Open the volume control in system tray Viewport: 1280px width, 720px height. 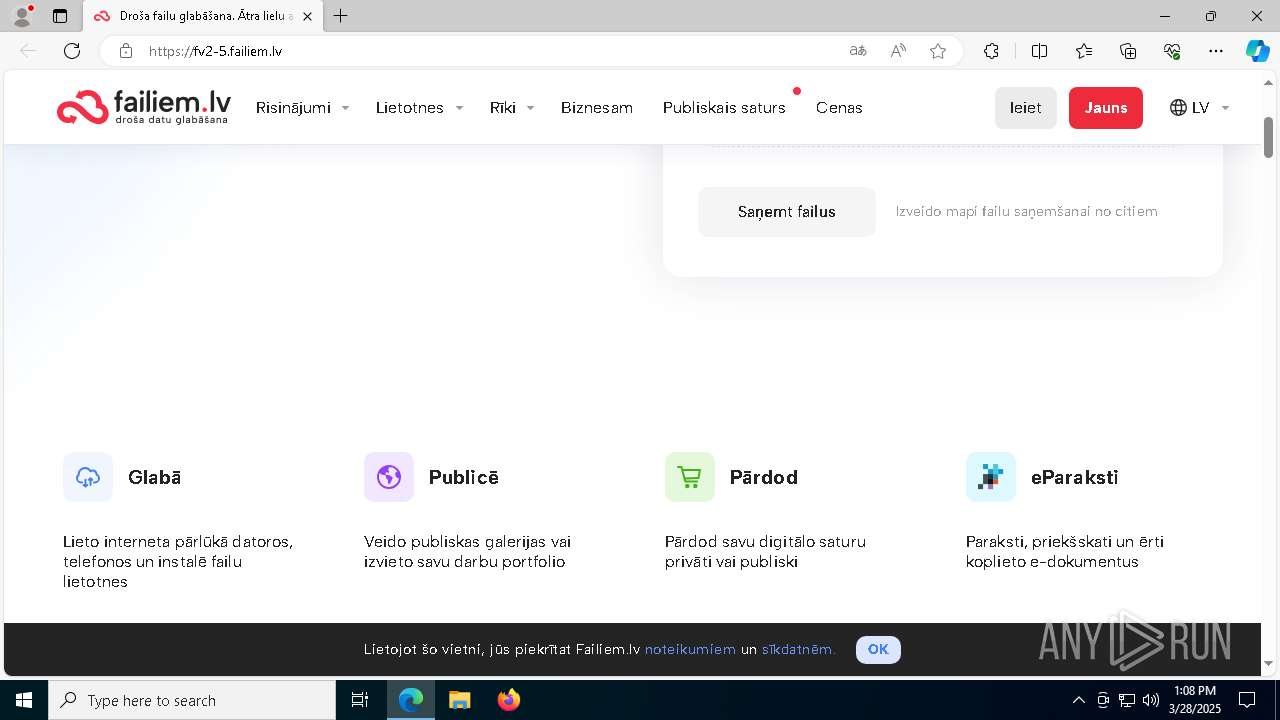[1151, 700]
